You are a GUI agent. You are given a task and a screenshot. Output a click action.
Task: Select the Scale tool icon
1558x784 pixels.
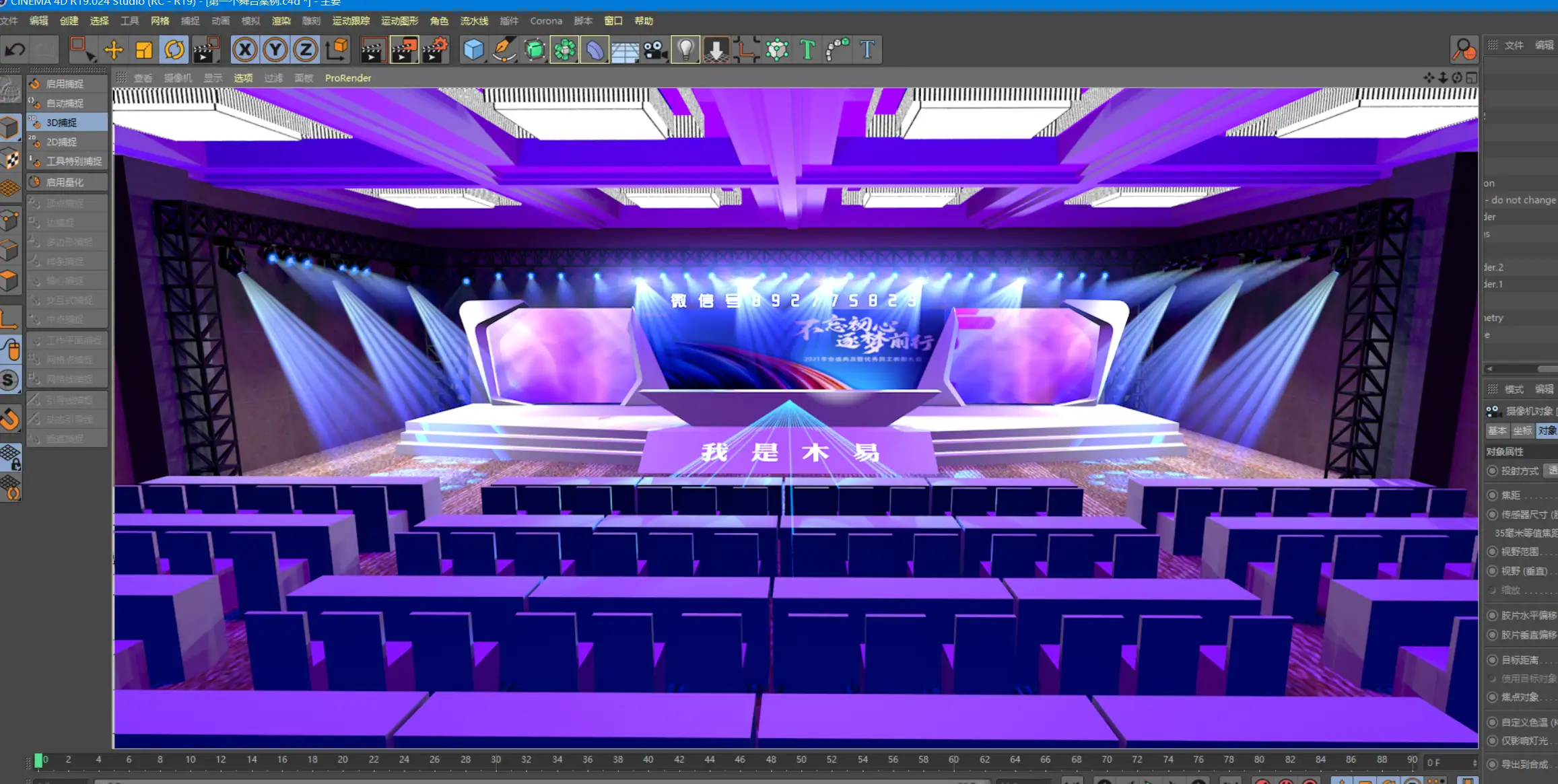pos(143,50)
